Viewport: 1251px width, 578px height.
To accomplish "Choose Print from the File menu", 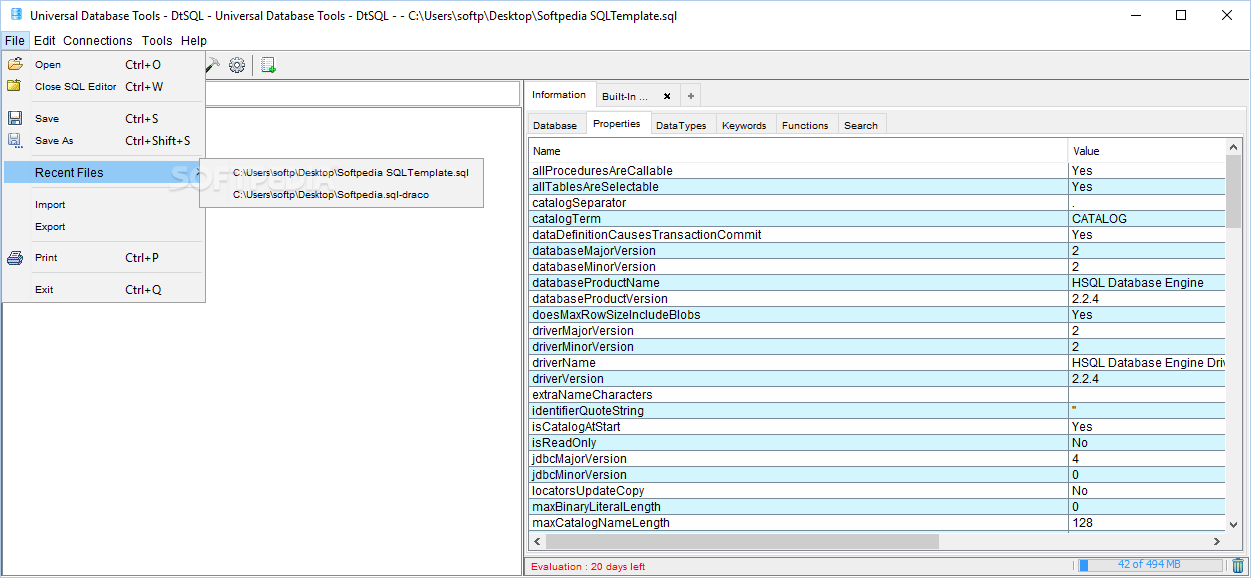I will point(104,257).
